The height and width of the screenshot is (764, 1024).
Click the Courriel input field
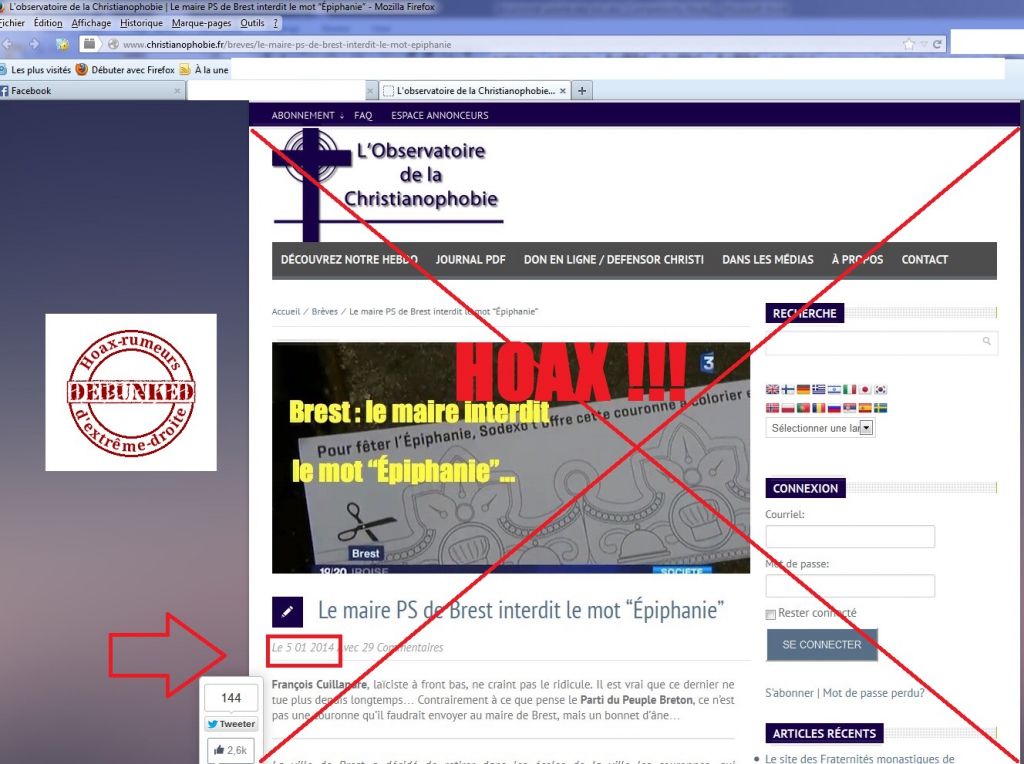[x=850, y=537]
